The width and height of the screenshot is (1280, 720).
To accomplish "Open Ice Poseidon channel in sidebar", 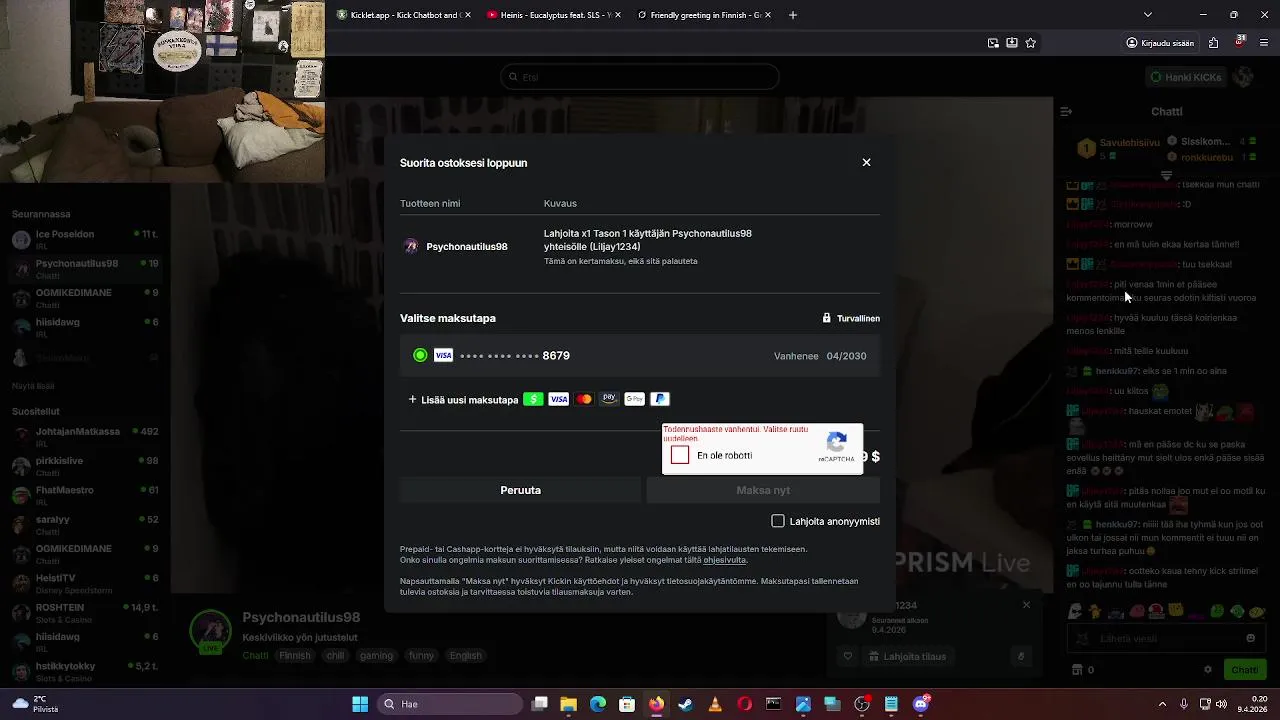I will point(84,239).
